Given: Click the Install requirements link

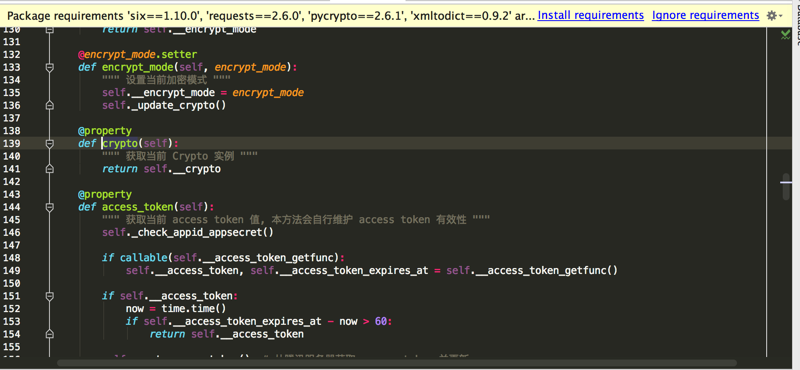Looking at the screenshot, I should (590, 15).
